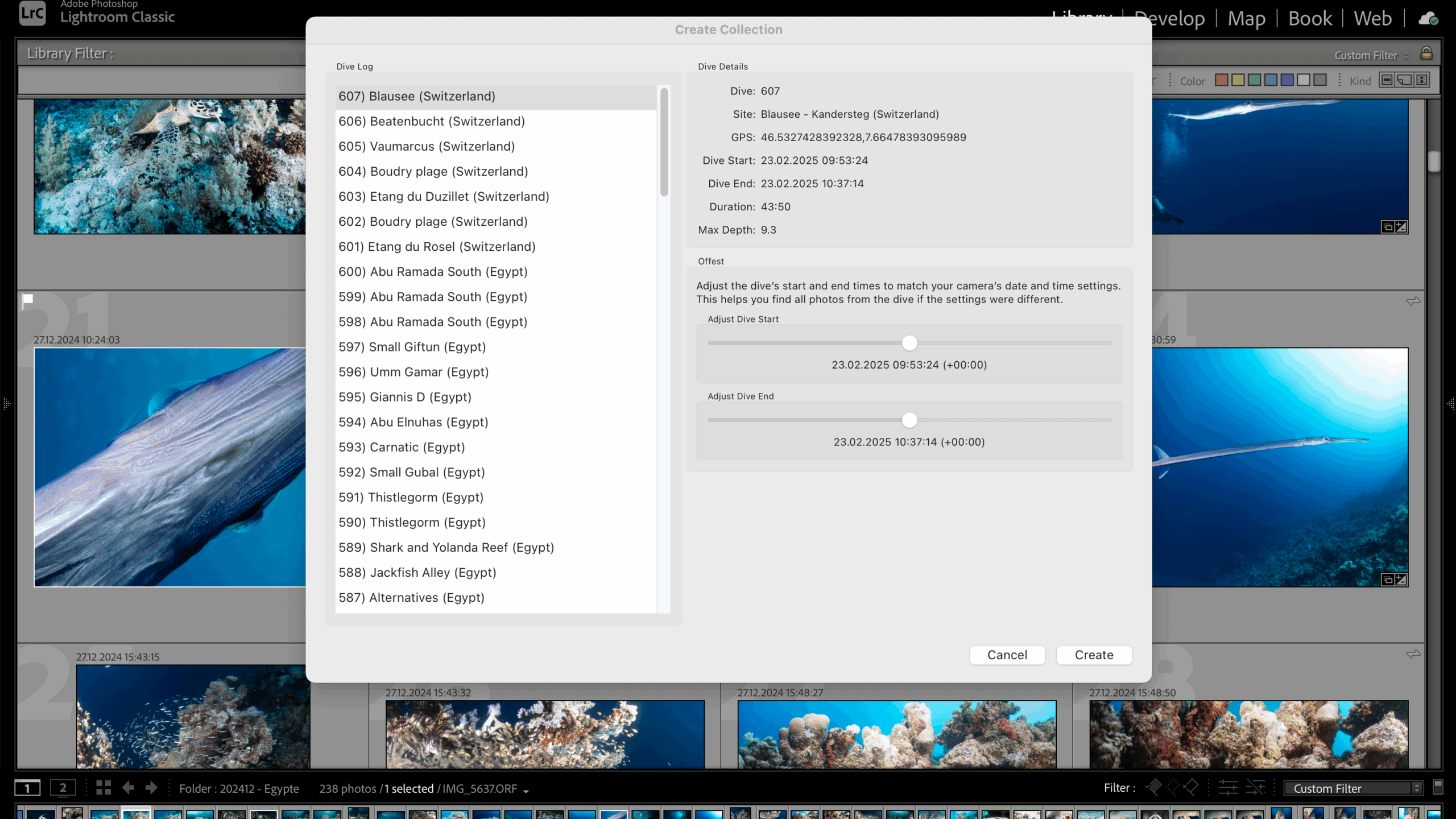This screenshot has width=1456, height=819.
Task: Click the Adjust Dive Start slider handle
Action: (909, 343)
